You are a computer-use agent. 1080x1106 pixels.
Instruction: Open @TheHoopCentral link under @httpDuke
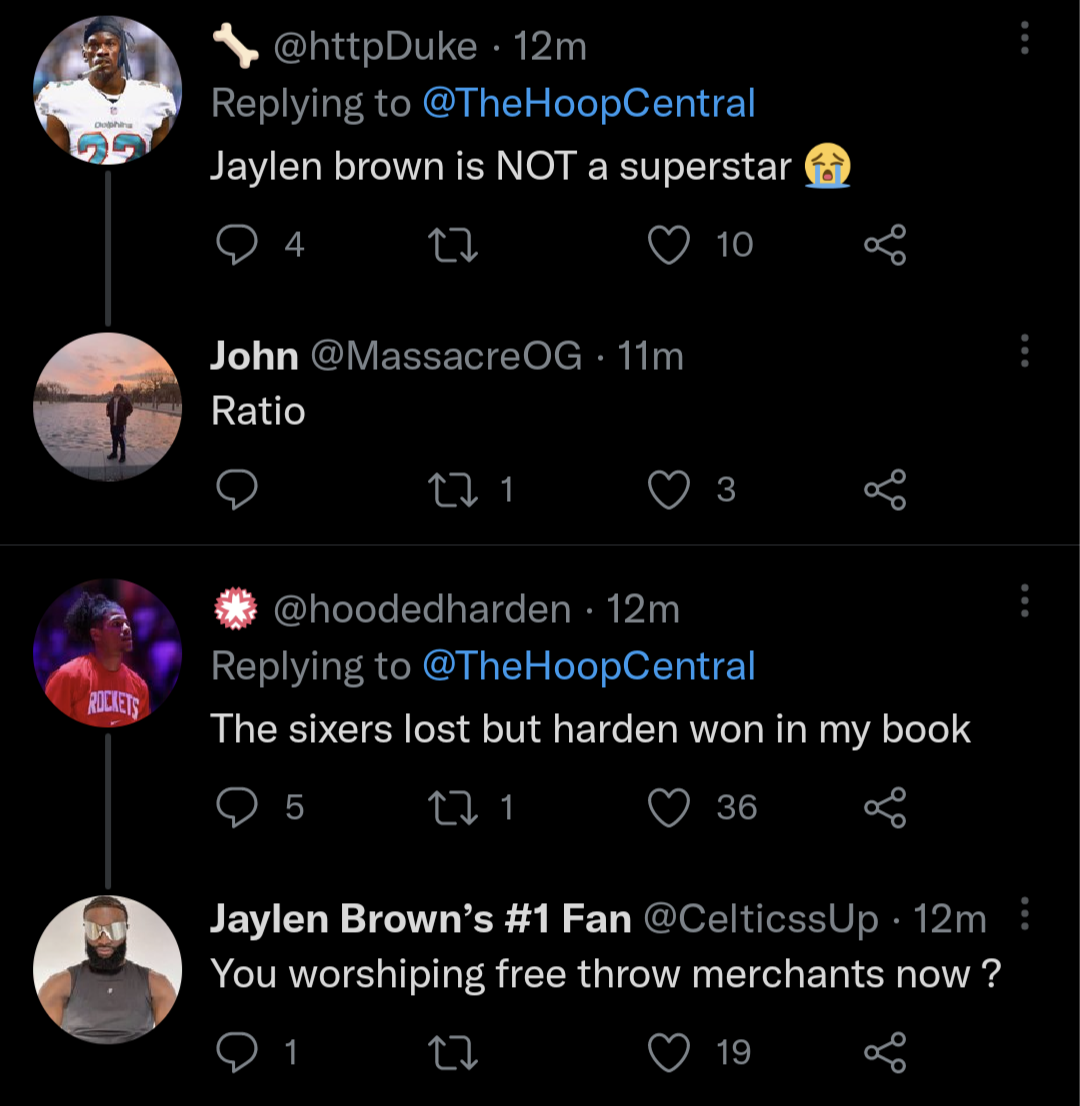pyautogui.click(x=588, y=103)
